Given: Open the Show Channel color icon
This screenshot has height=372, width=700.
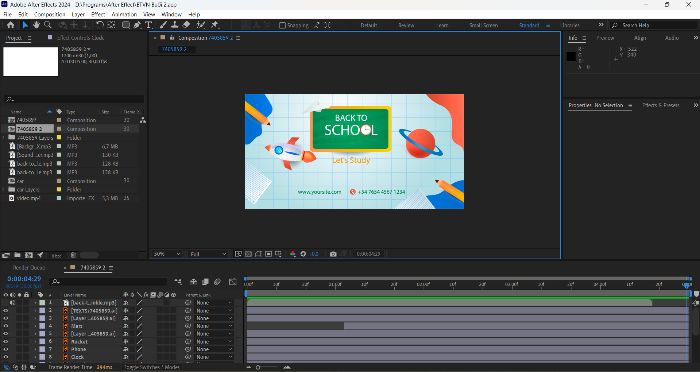Looking at the screenshot, I should (x=292, y=254).
